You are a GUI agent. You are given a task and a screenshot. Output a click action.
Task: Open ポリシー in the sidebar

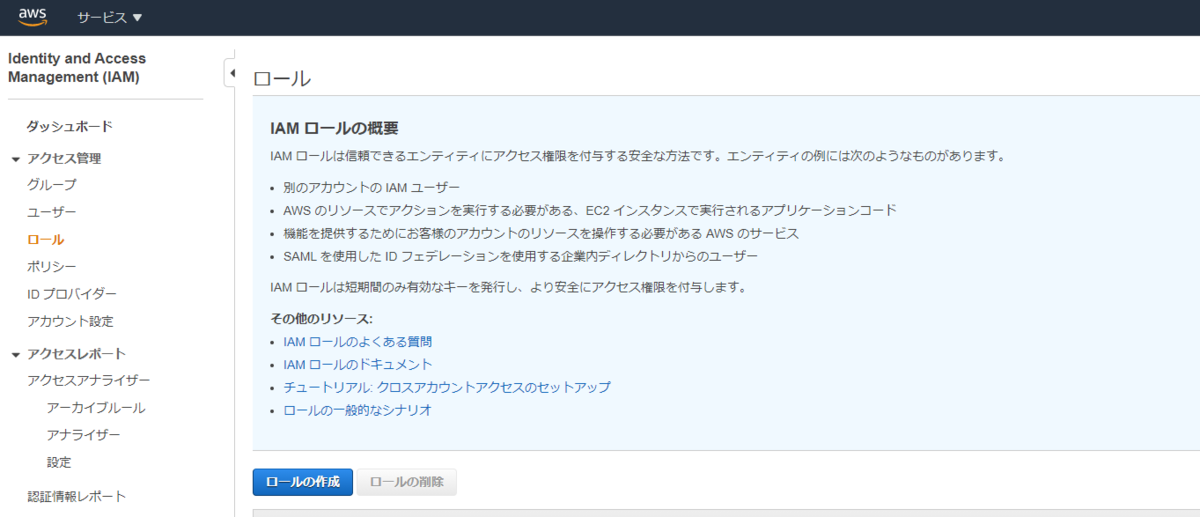point(51,266)
